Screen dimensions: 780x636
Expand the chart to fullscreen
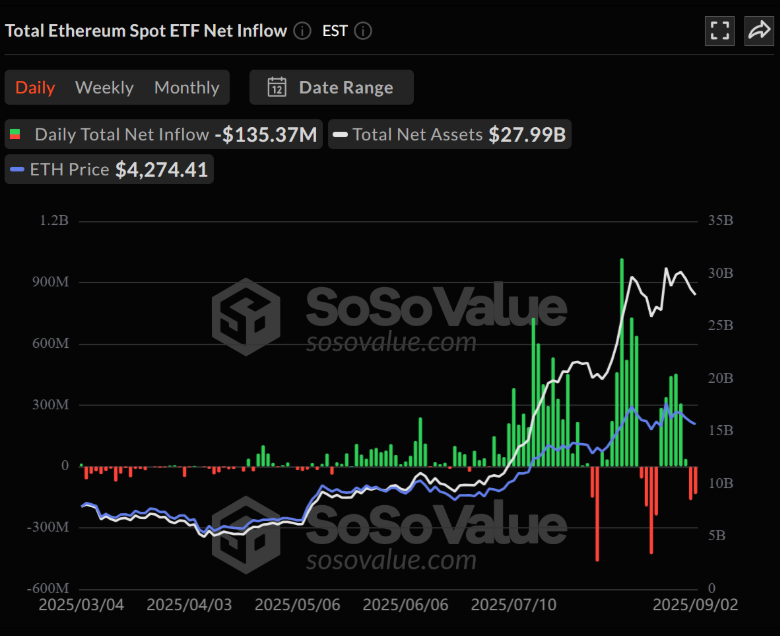click(719, 31)
